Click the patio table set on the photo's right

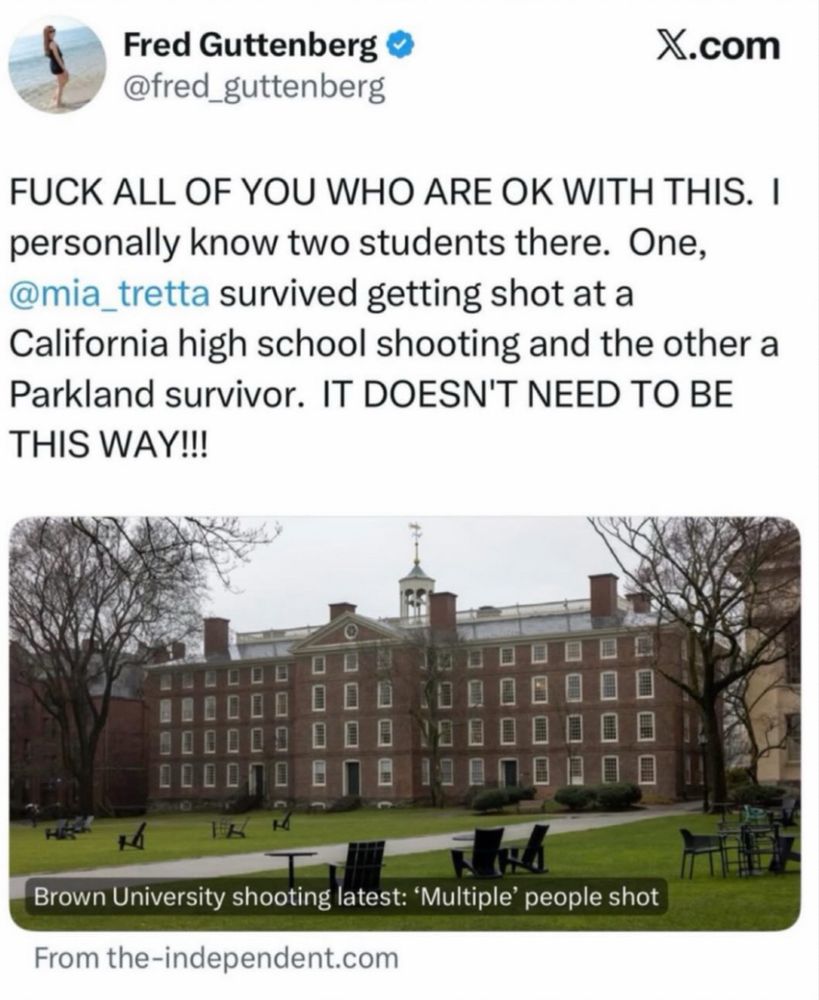click(740, 841)
